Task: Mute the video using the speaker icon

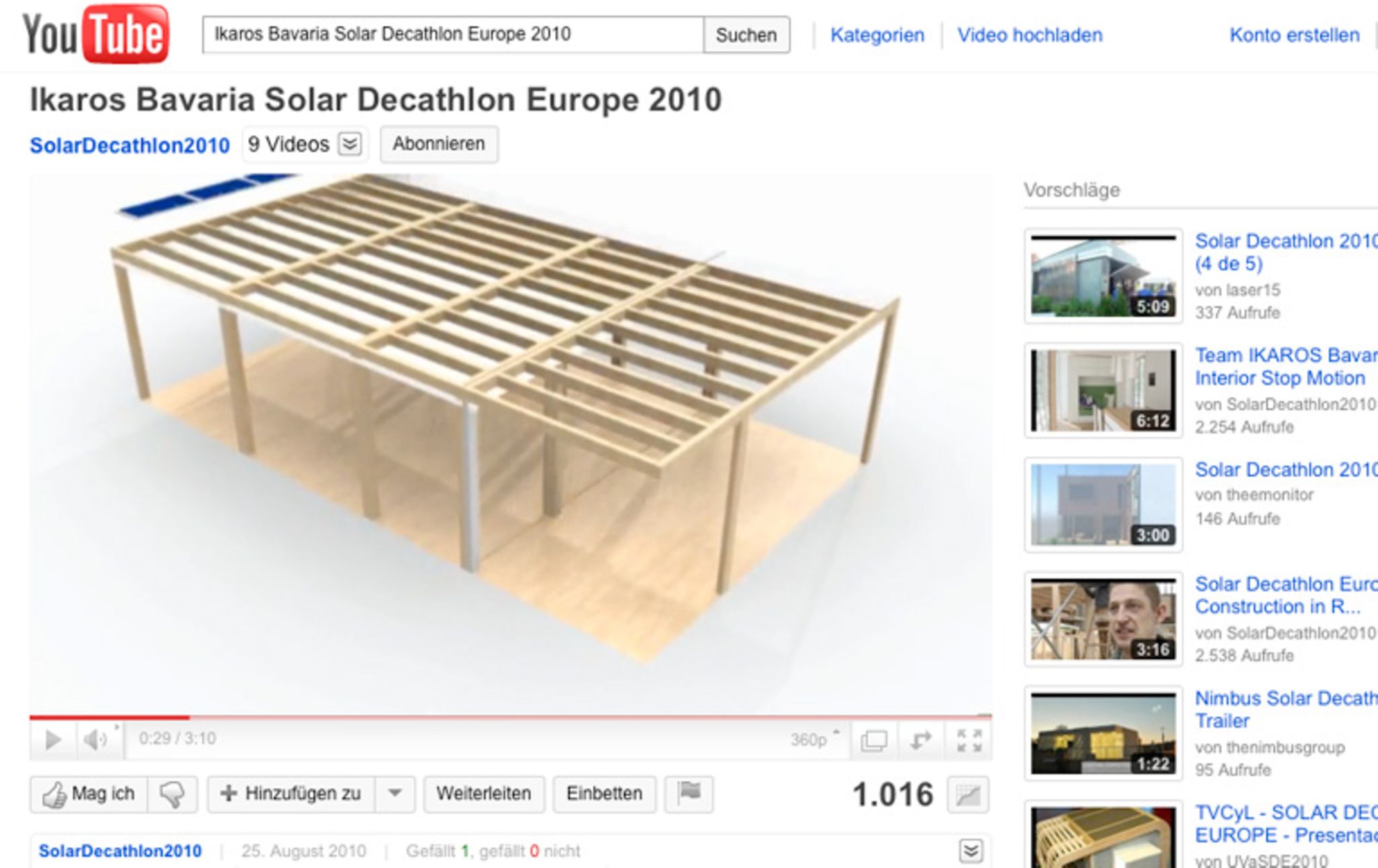Action: click(x=95, y=740)
